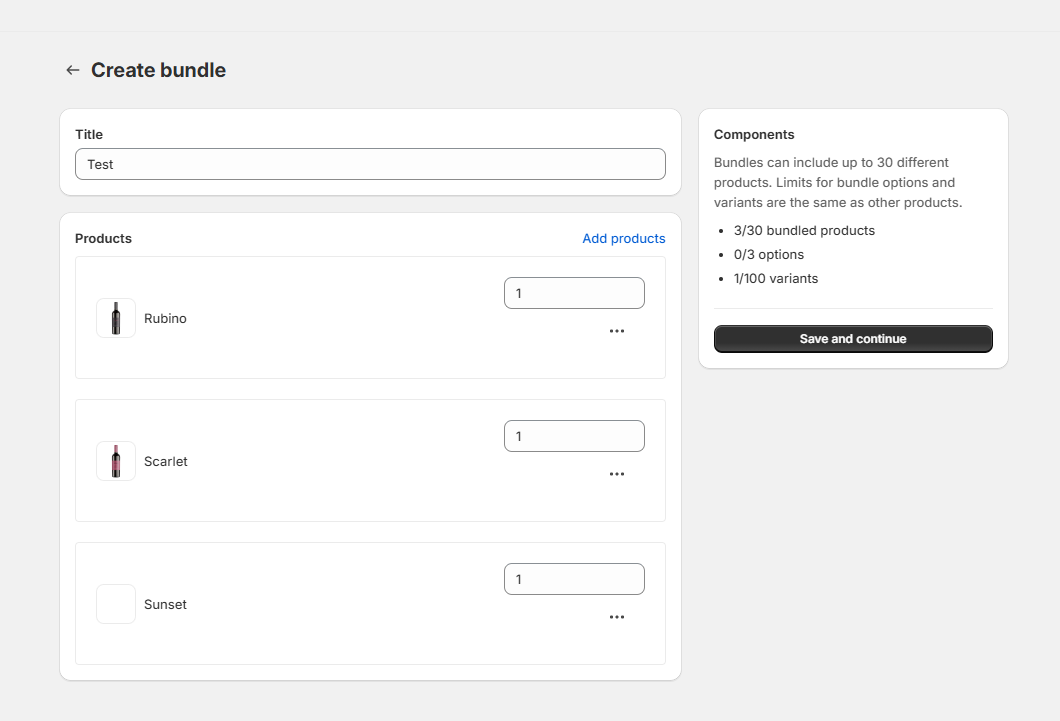The image size is (1060, 721).
Task: Open the three-dot menu for Scarlet
Action: (616, 474)
